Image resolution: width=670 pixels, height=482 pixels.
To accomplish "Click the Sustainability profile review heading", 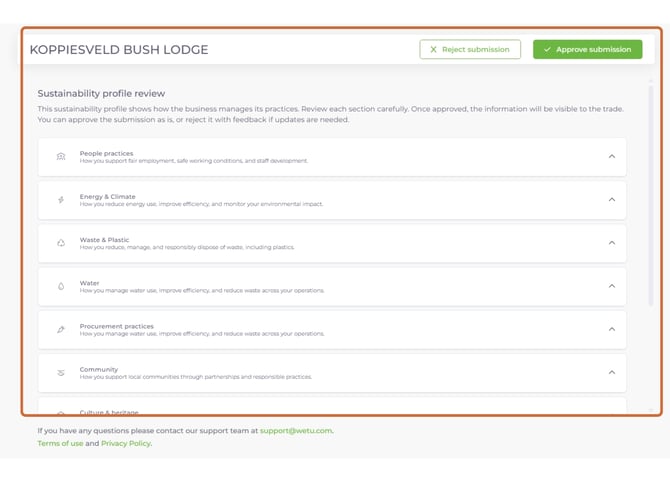I will click(x=101, y=93).
